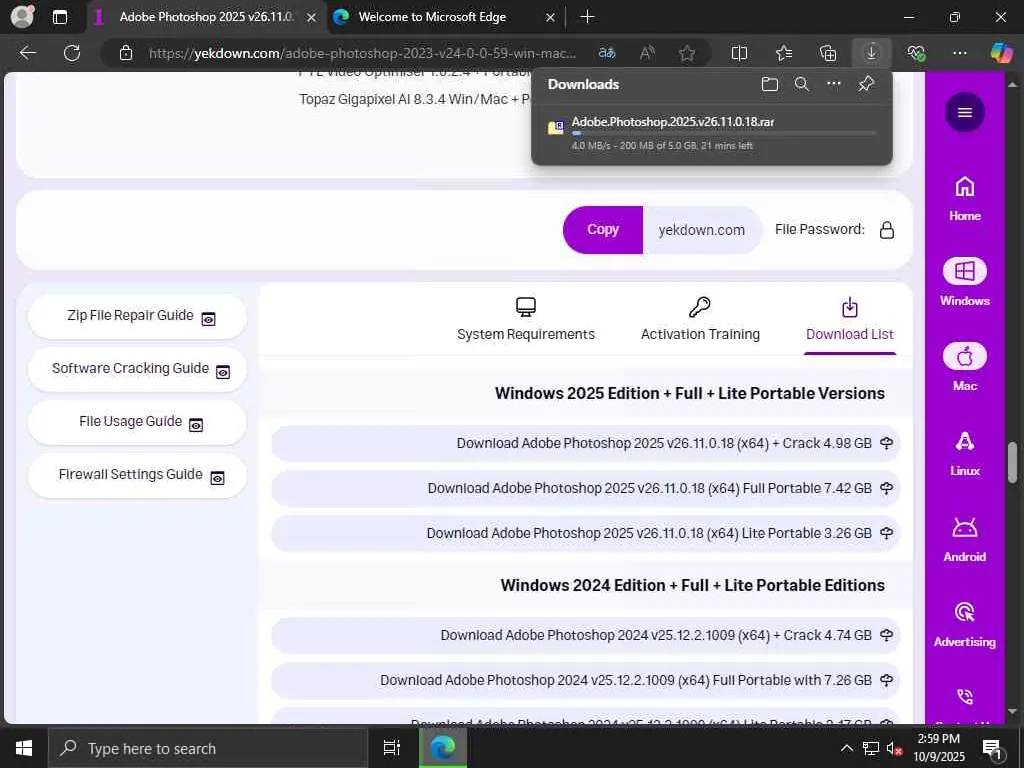The image size is (1024, 768).
Task: Go to Home in purple sidebar
Action: pos(965,199)
